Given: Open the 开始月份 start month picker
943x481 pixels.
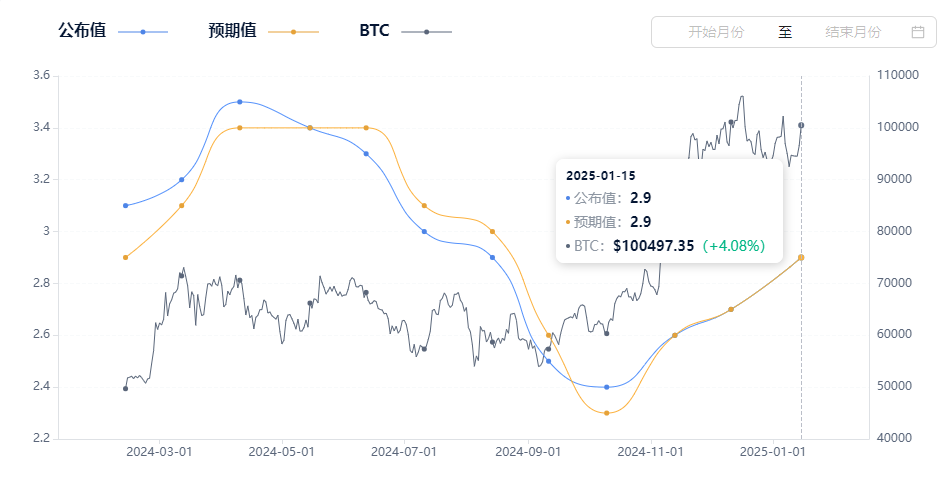Looking at the screenshot, I should (716, 32).
